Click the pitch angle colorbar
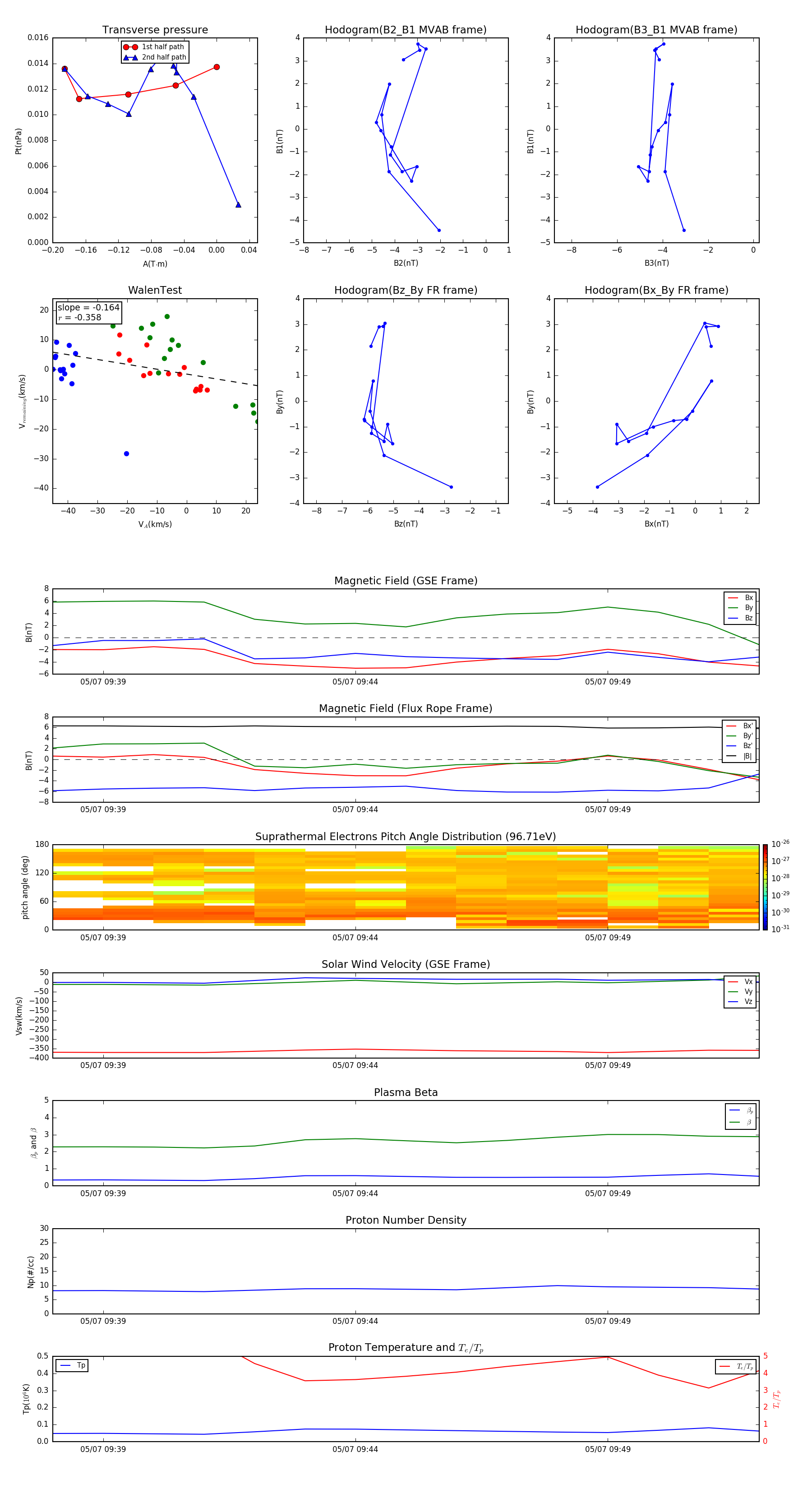The image size is (812, 1489). click(x=765, y=887)
